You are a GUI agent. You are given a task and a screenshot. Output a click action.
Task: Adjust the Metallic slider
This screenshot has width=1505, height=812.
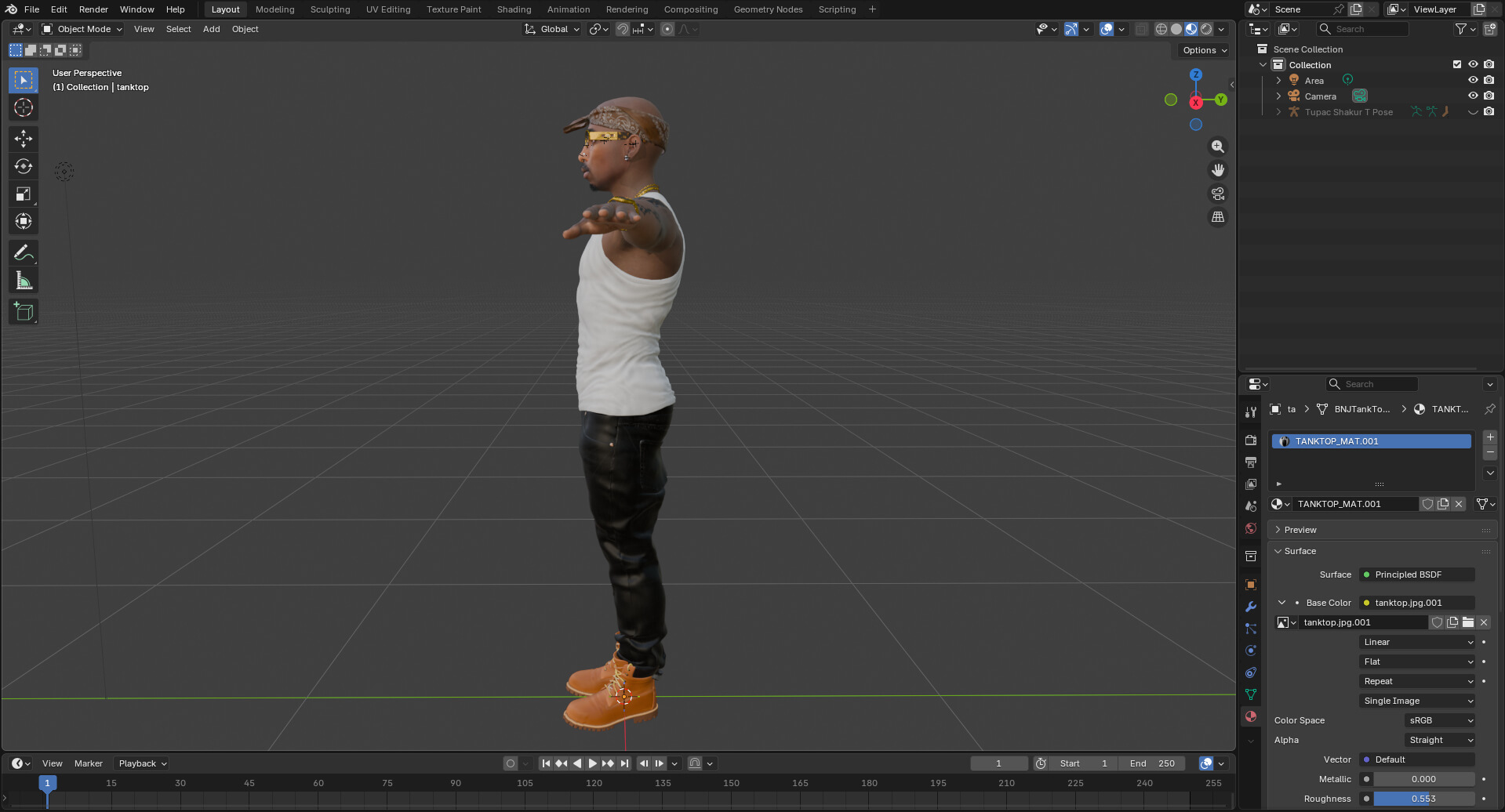(1423, 779)
